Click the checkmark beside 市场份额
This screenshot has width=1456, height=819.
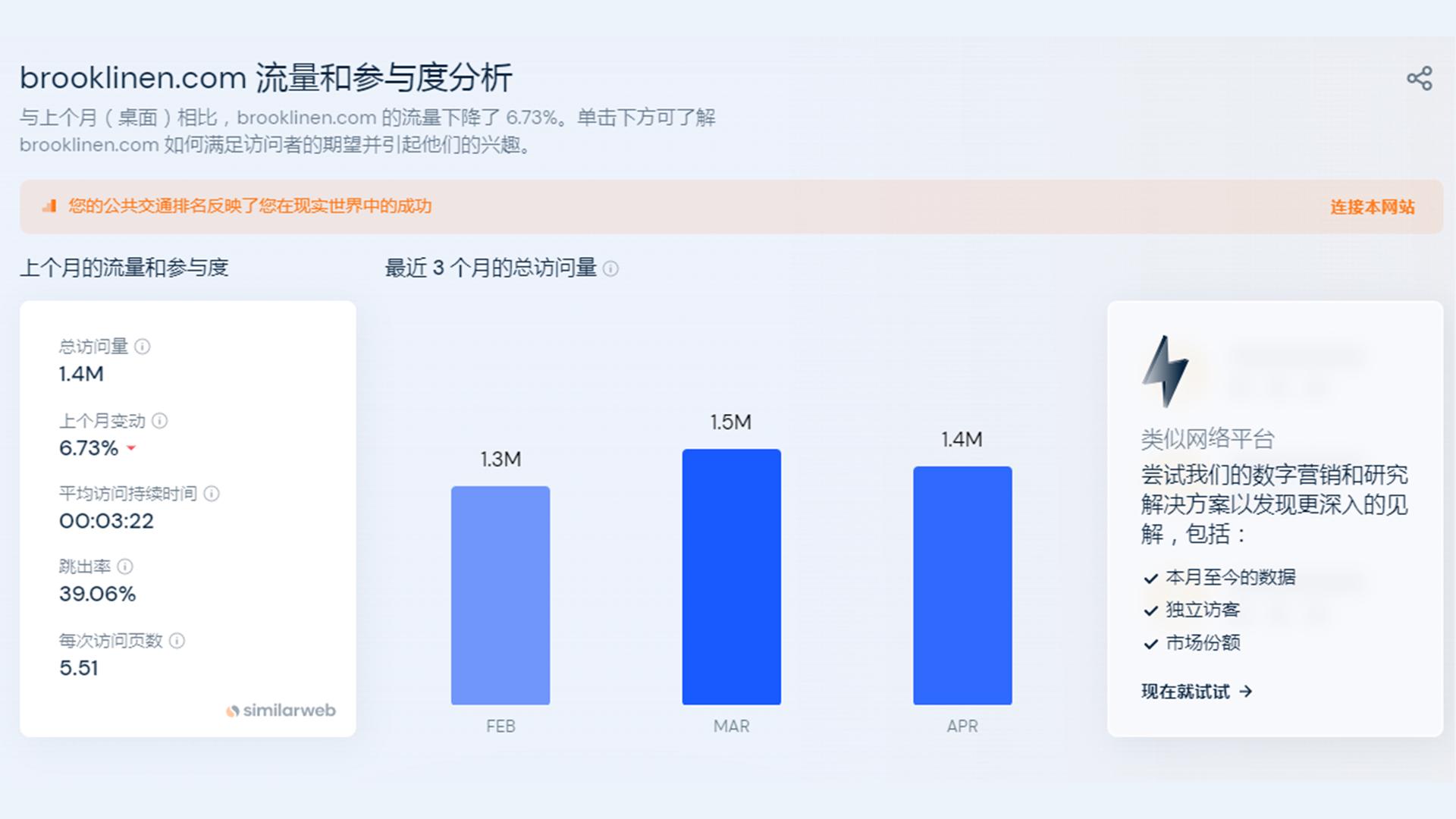click(x=1150, y=644)
